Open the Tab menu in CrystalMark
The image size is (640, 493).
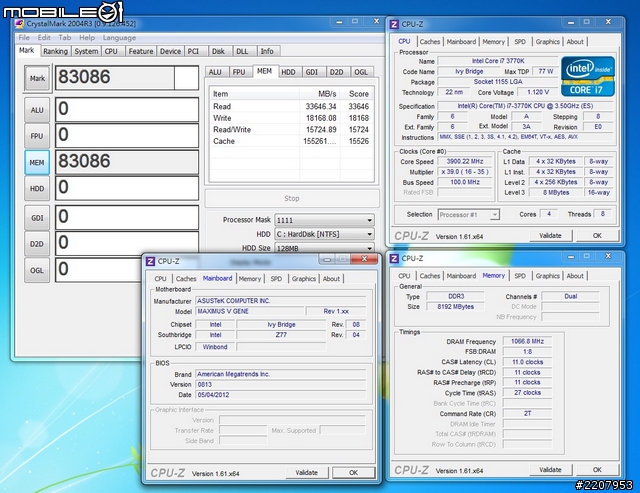64,38
